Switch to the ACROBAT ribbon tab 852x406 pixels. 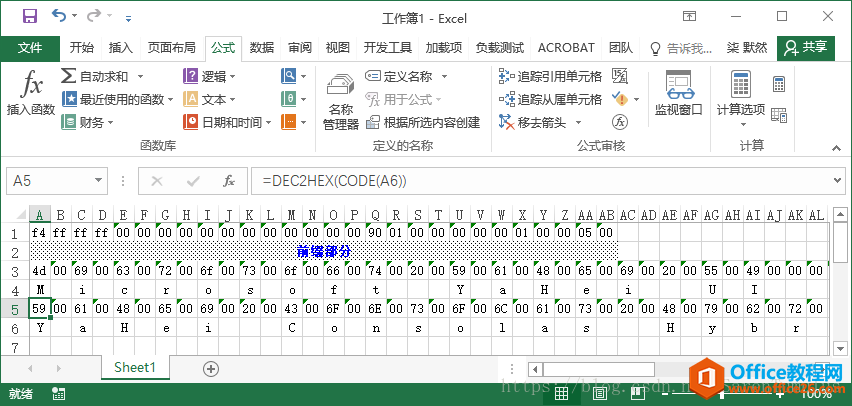566,48
